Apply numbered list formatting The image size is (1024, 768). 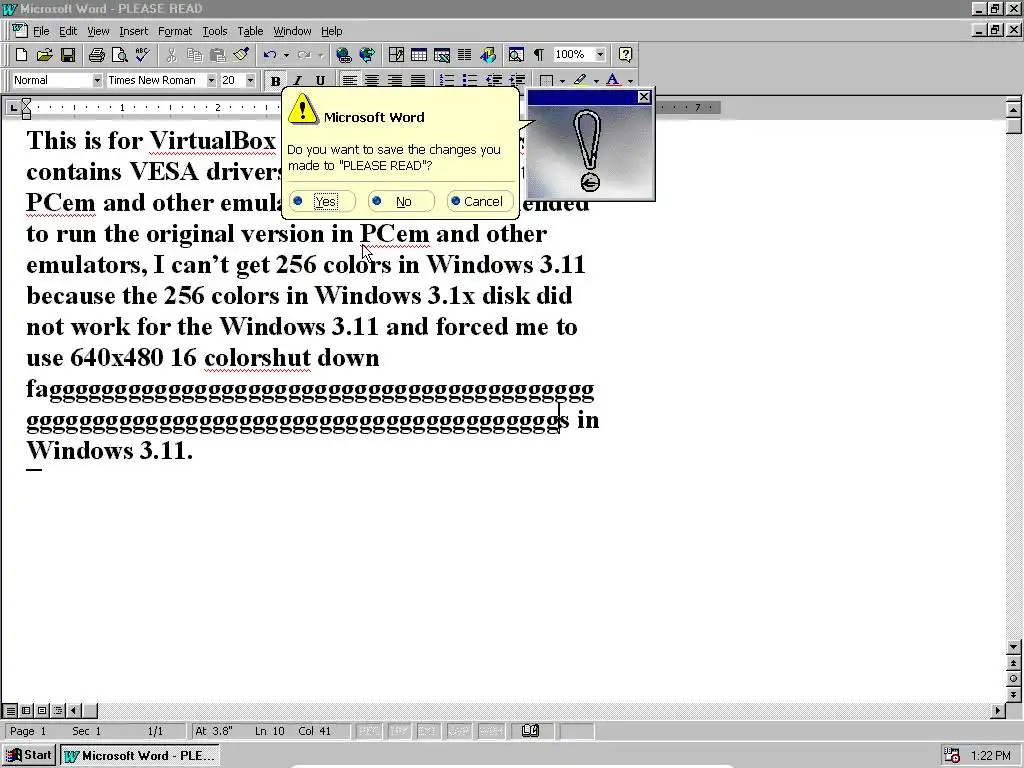pos(447,80)
